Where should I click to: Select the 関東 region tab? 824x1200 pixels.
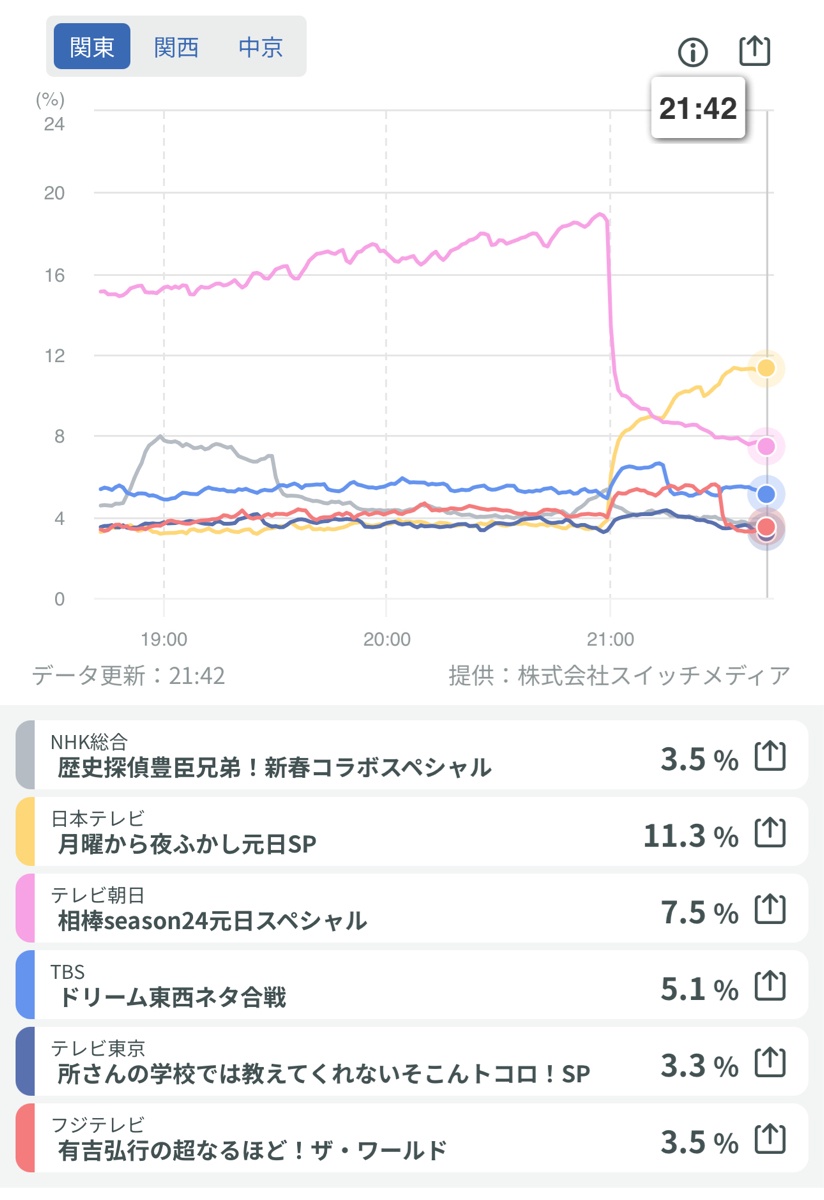[x=92, y=47]
